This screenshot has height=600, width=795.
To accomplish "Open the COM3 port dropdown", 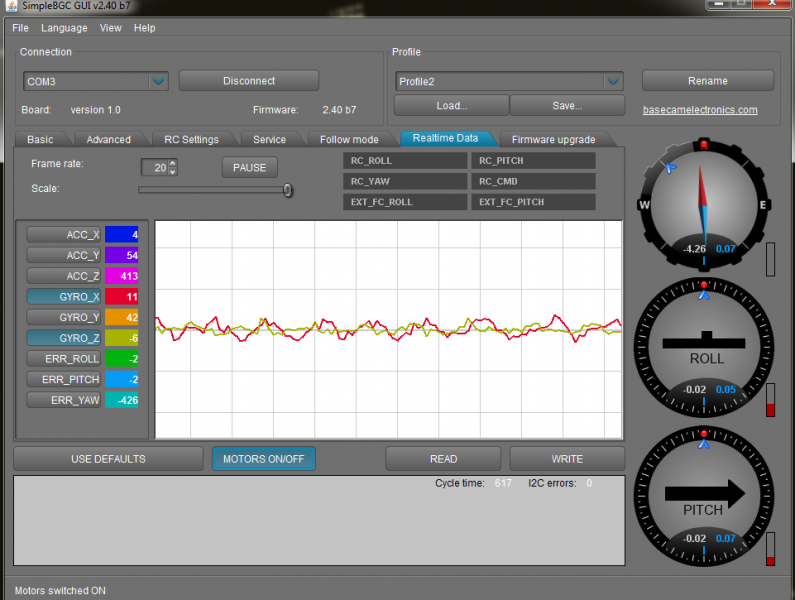I will pyautogui.click(x=157, y=81).
